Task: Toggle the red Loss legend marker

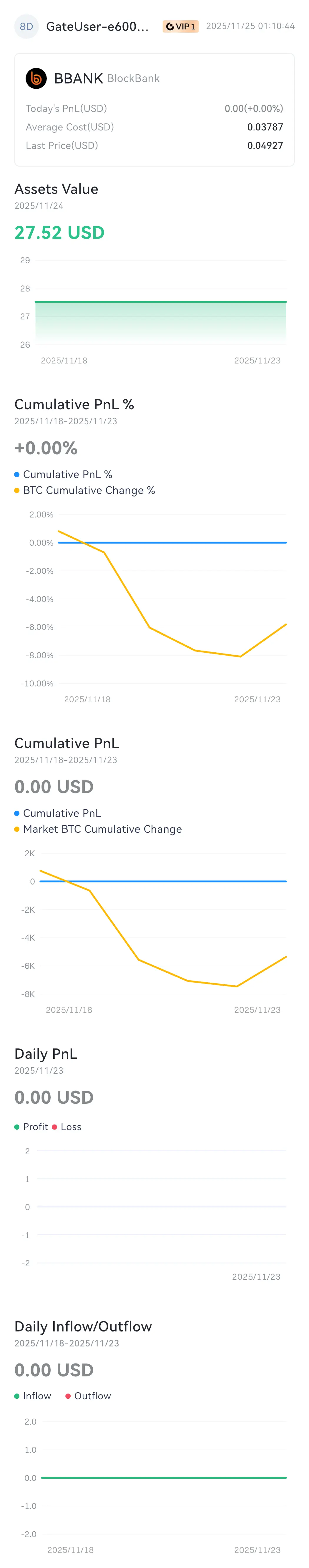Action: (x=54, y=1127)
